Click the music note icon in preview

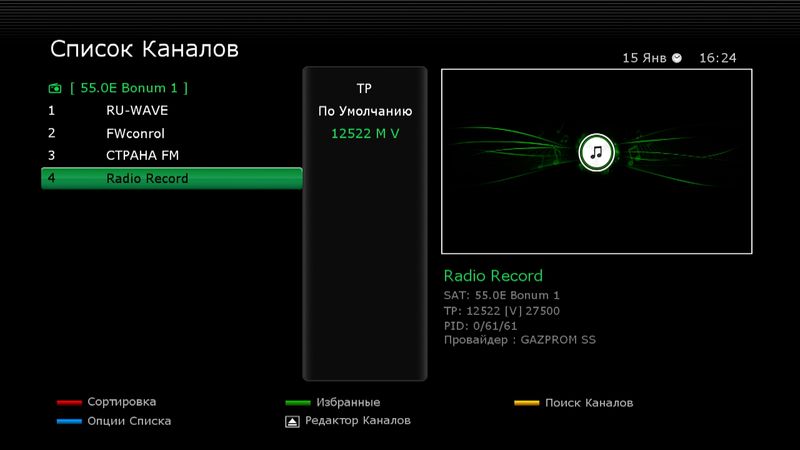pyautogui.click(x=597, y=152)
